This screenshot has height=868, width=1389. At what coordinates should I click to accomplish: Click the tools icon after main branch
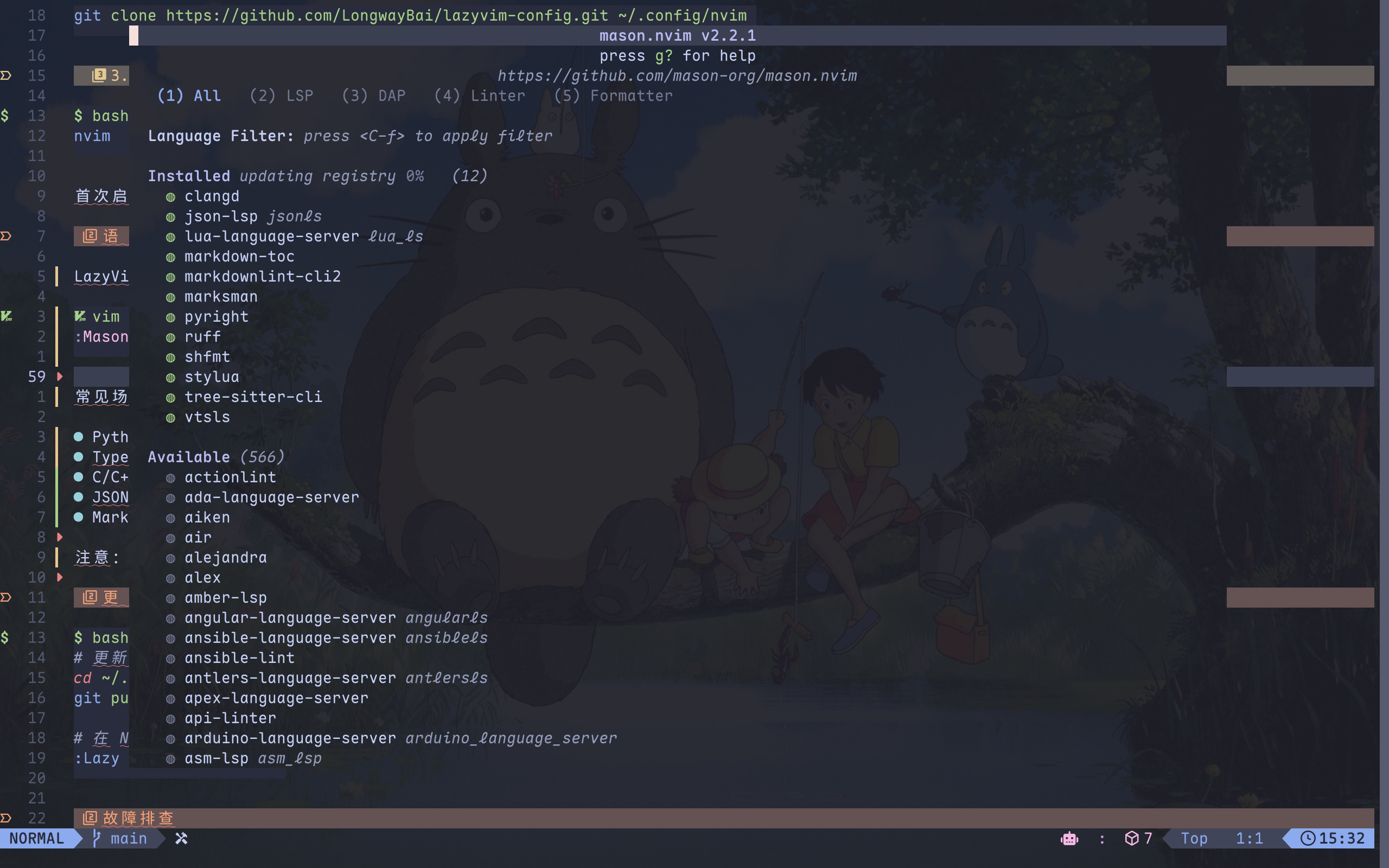point(181,839)
